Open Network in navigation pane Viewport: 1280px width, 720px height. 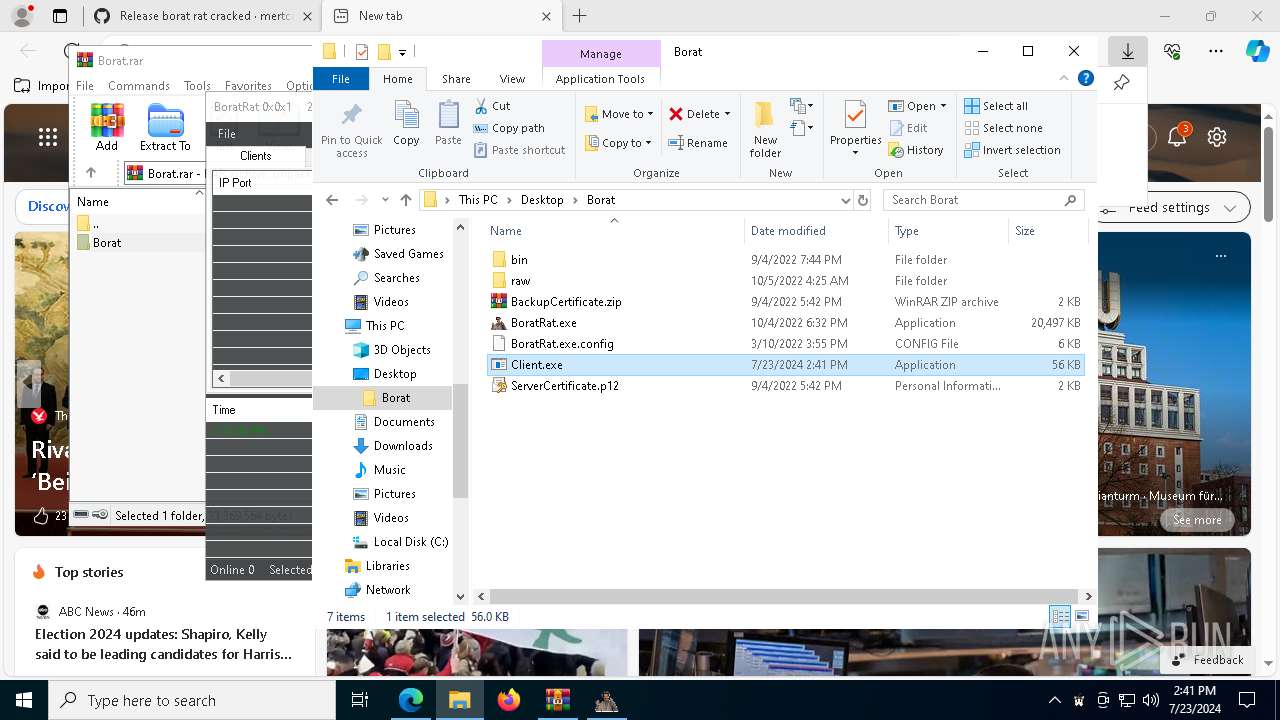(388, 590)
